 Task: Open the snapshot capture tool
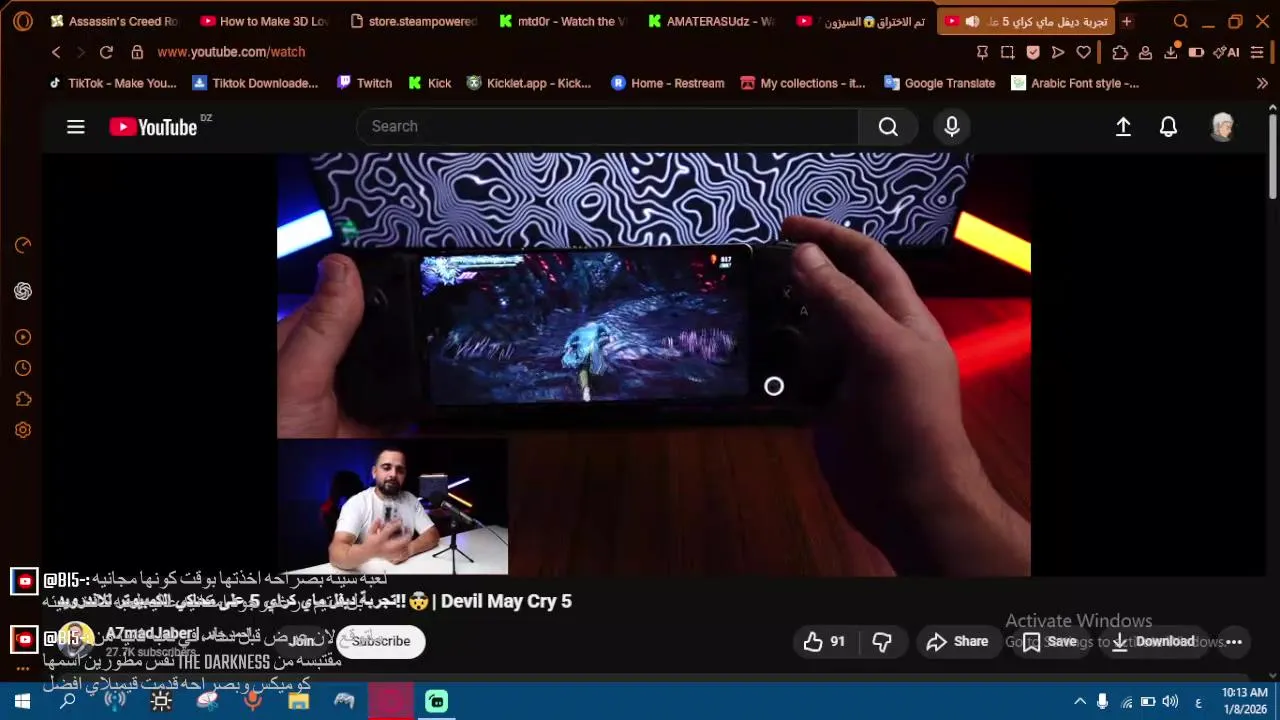pos(1007,52)
